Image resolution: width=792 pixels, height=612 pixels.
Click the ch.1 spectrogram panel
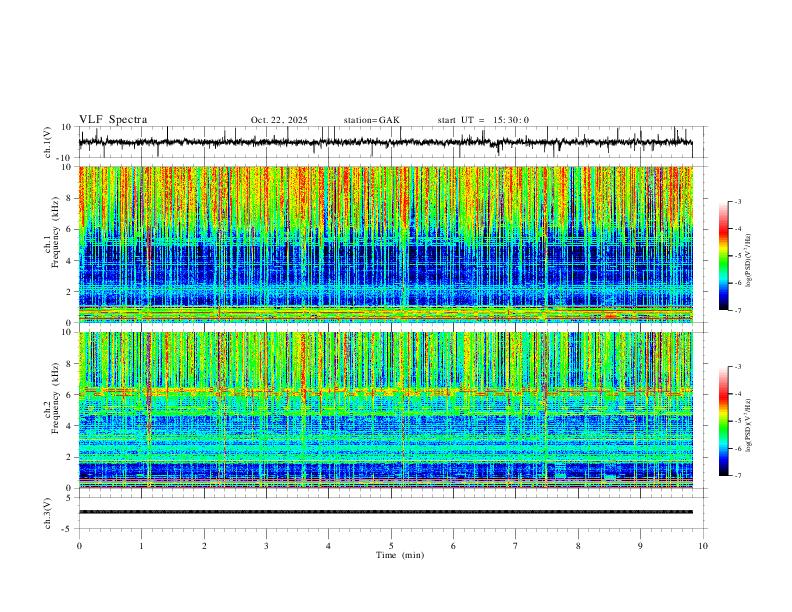click(386, 244)
